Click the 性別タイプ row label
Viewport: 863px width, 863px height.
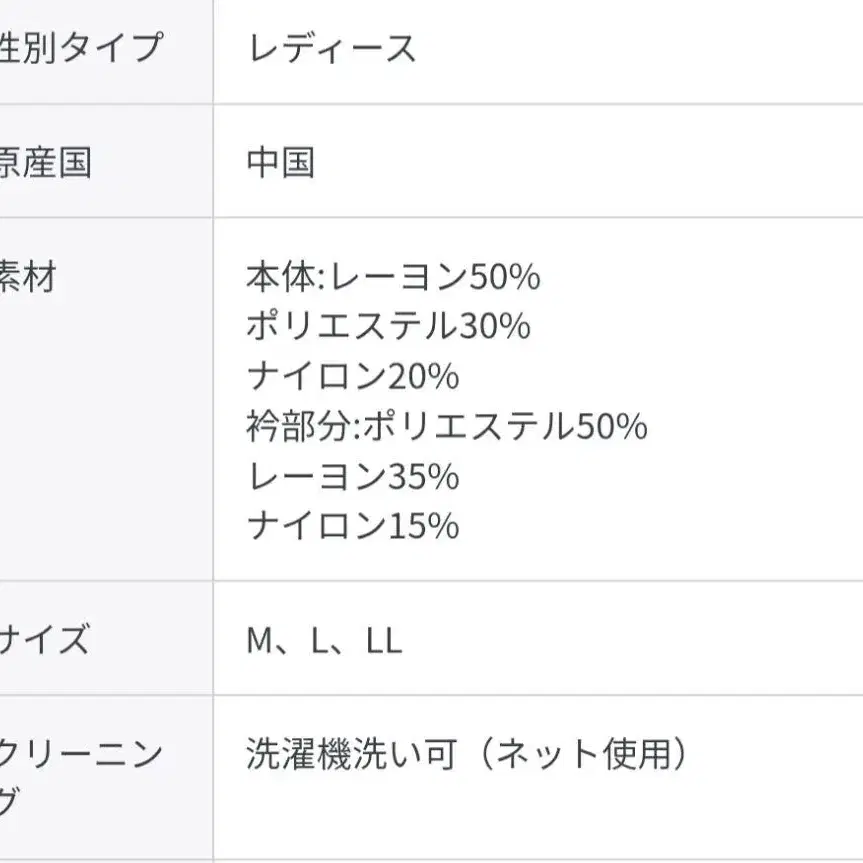80,48
